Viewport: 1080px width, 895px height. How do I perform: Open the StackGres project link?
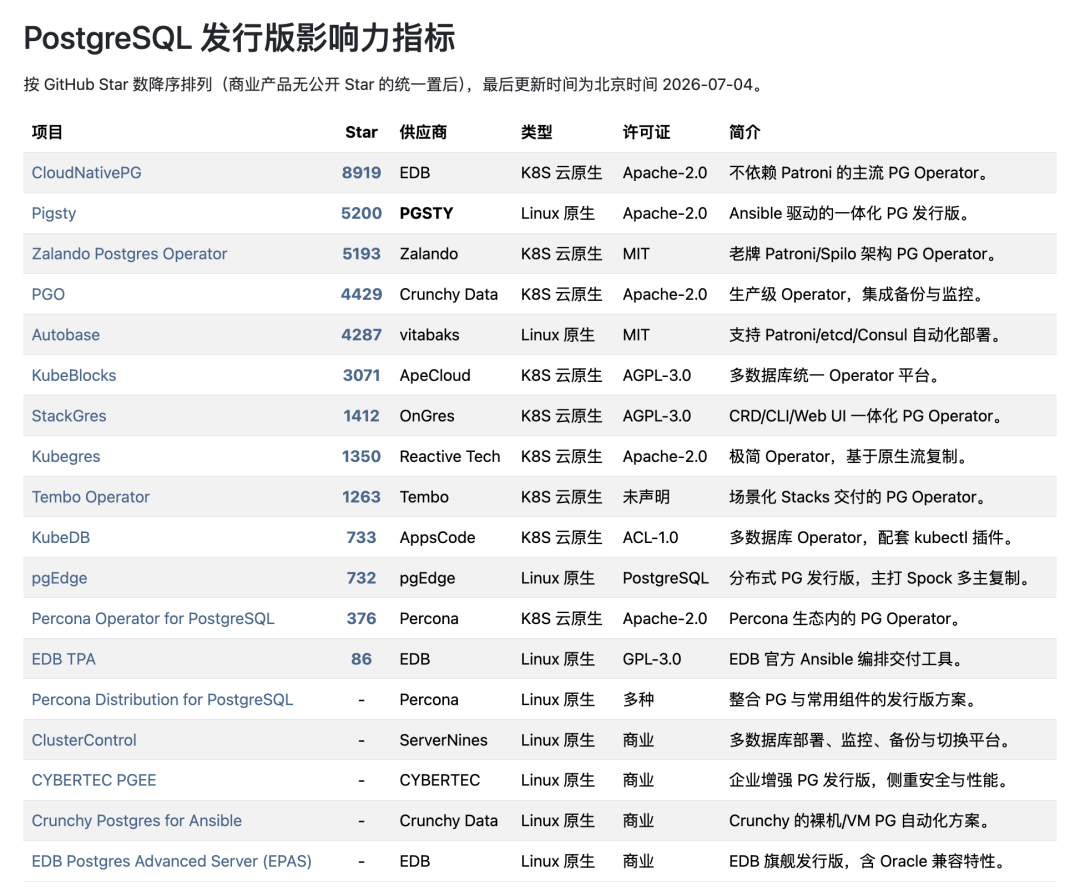(69, 416)
